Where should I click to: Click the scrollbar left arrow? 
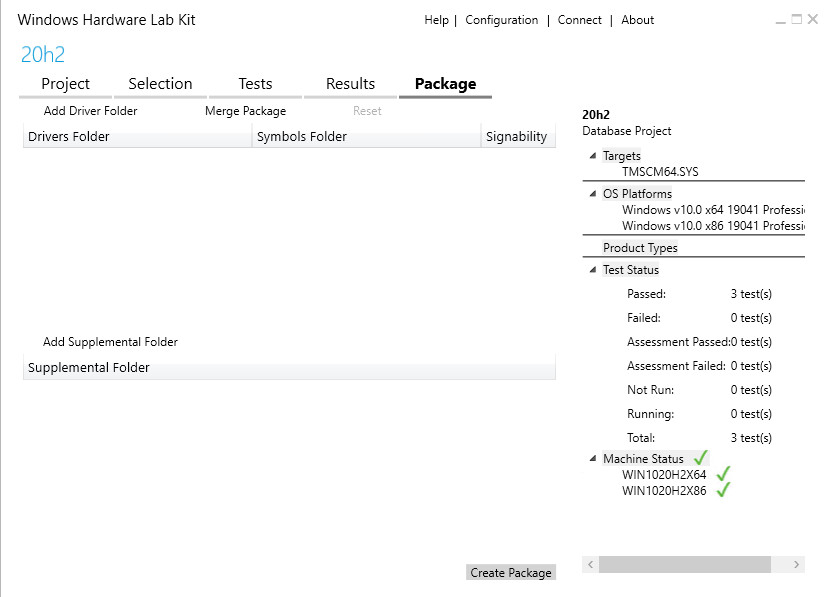click(x=591, y=564)
